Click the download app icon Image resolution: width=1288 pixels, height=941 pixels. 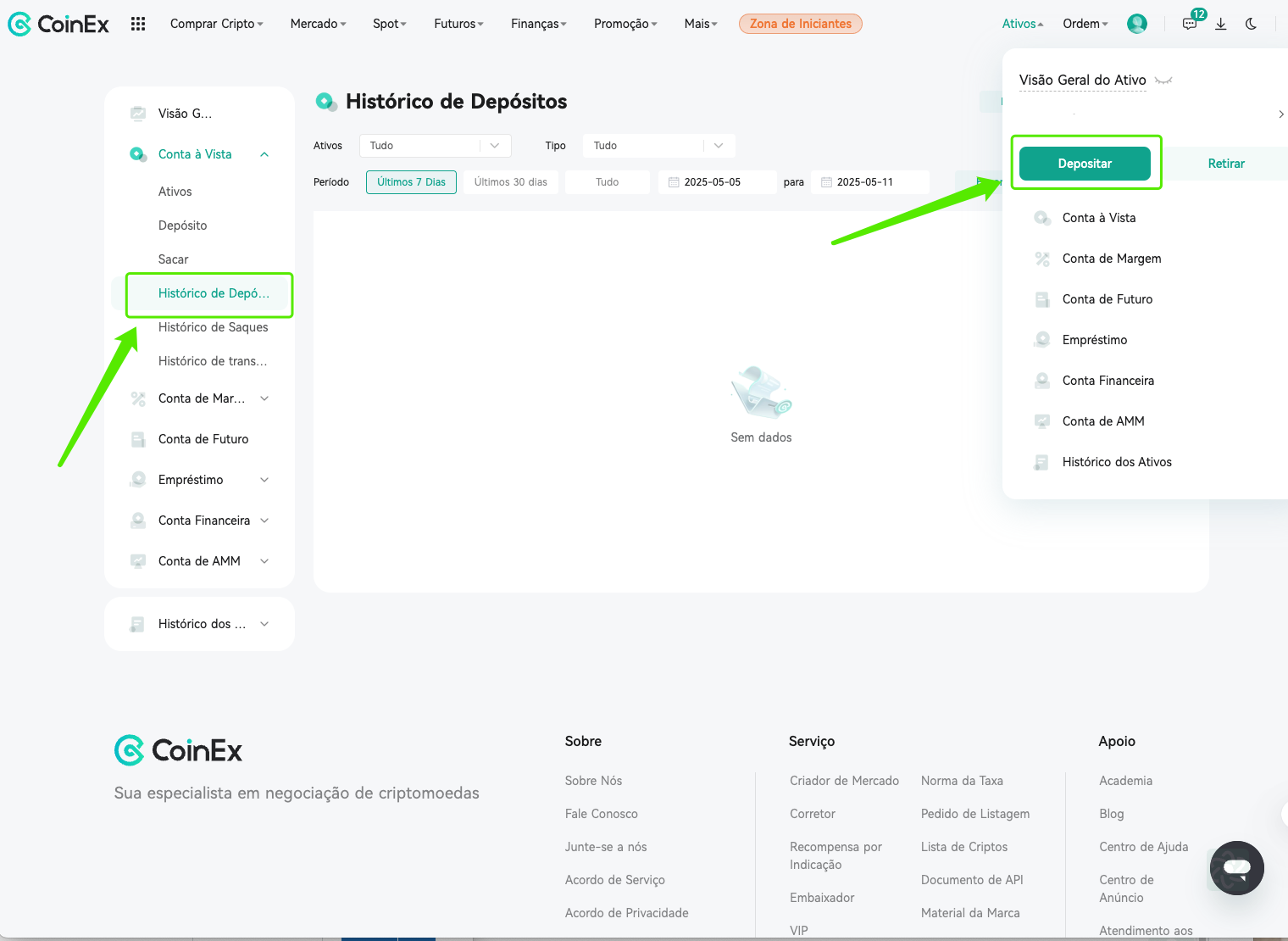1221,24
